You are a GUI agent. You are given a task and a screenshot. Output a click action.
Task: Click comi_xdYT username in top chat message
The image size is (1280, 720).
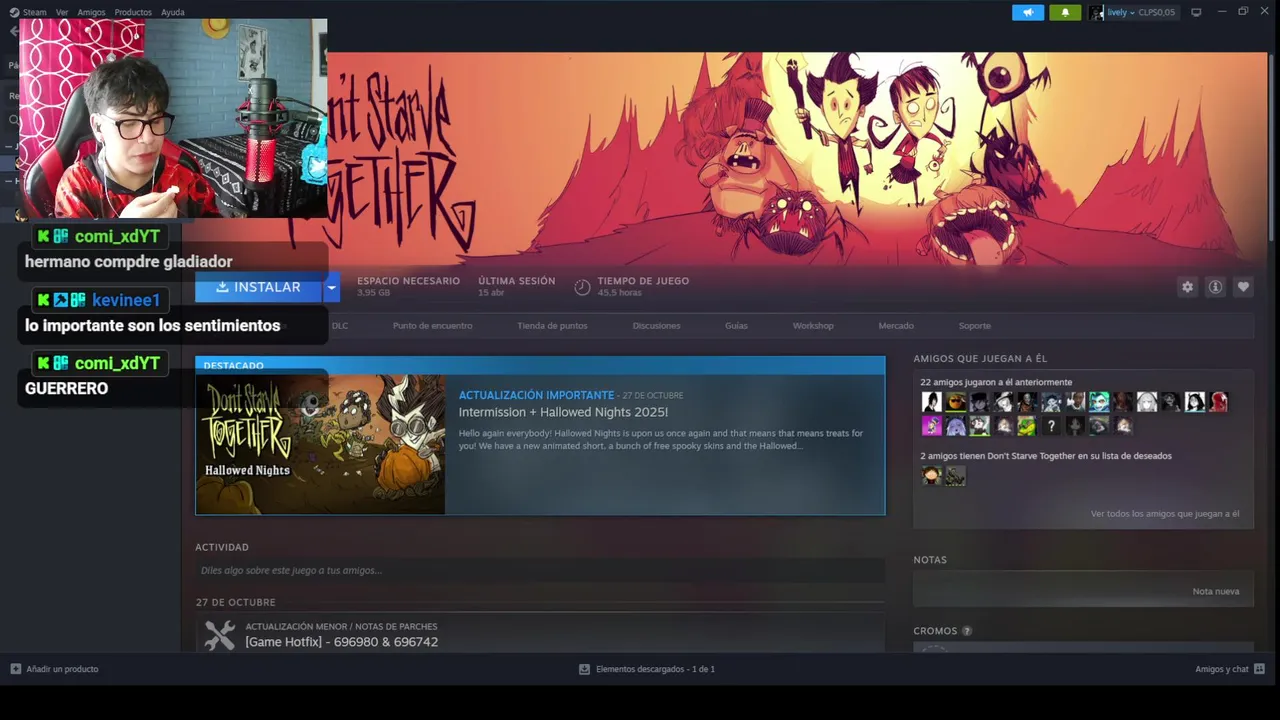pyautogui.click(x=117, y=237)
